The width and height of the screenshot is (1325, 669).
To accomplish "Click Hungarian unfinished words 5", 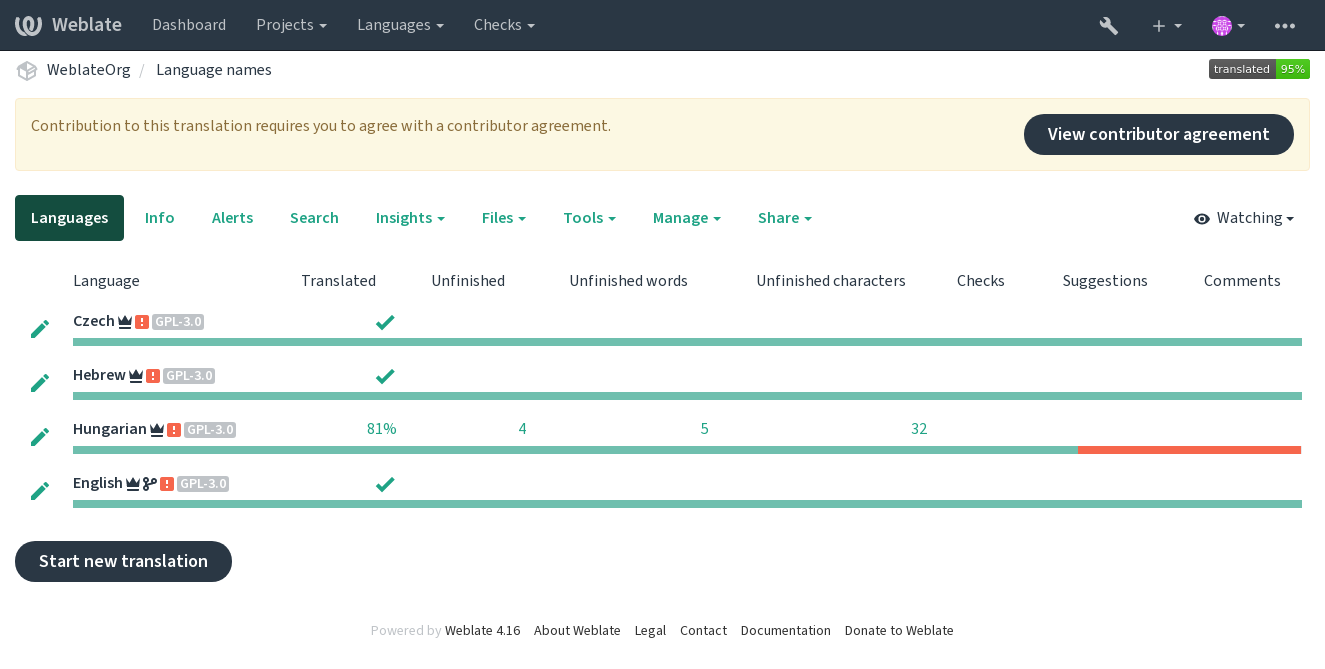I will tap(705, 429).
